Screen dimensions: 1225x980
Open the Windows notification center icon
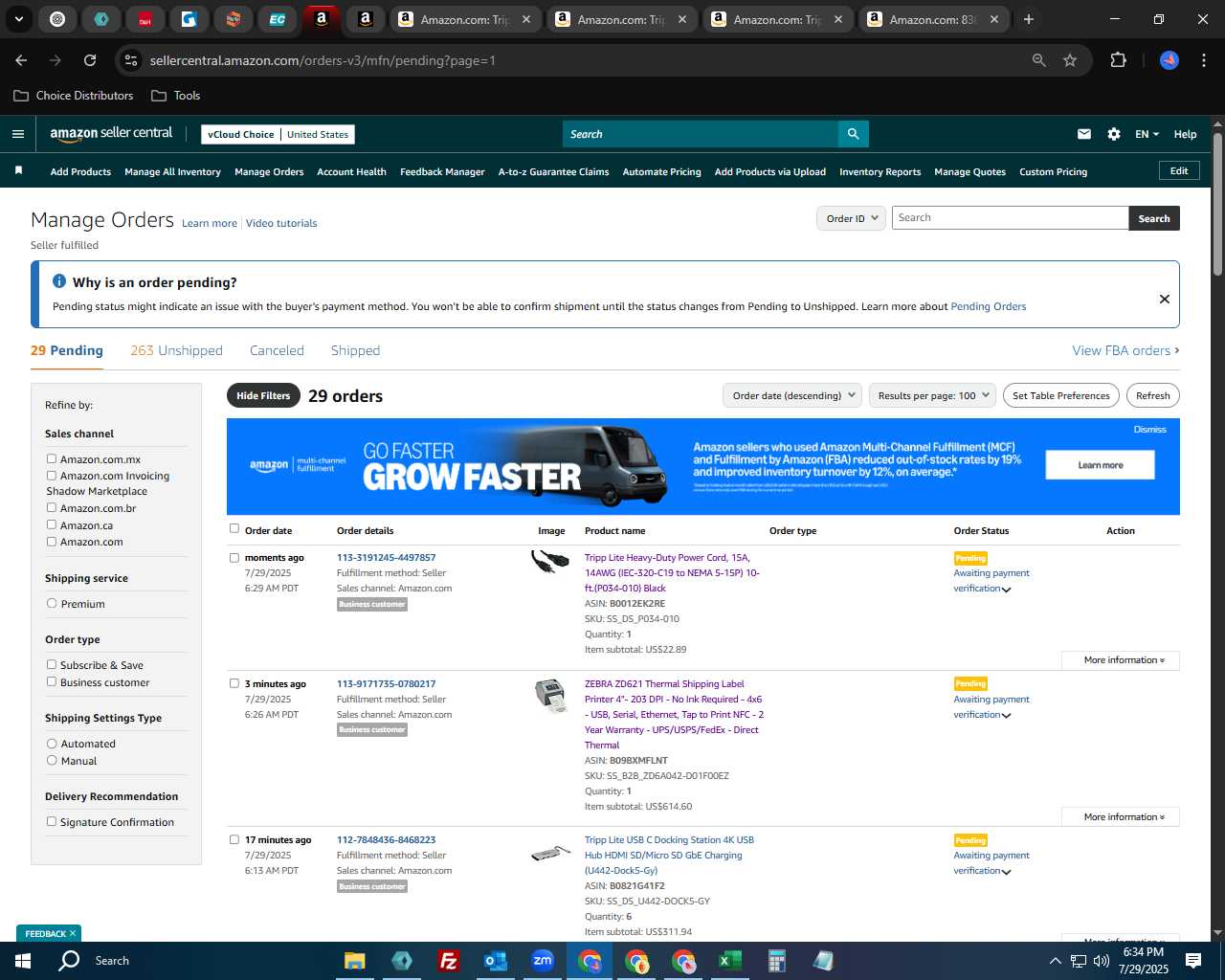[1193, 961]
